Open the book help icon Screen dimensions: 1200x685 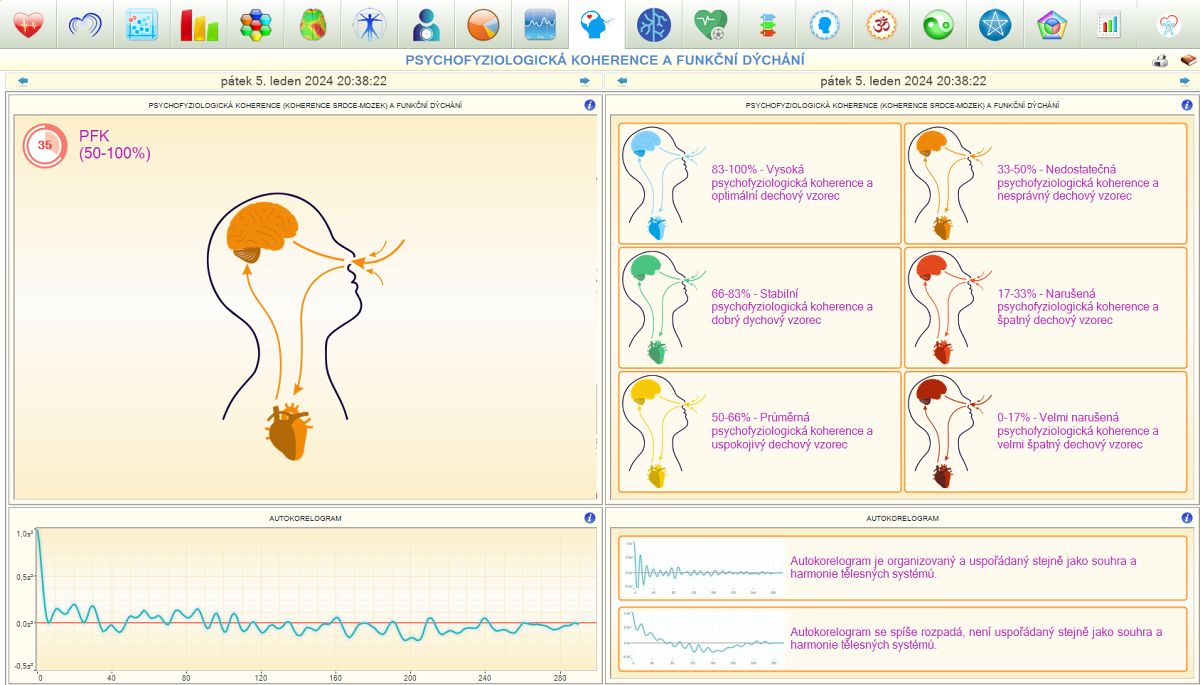1187,61
